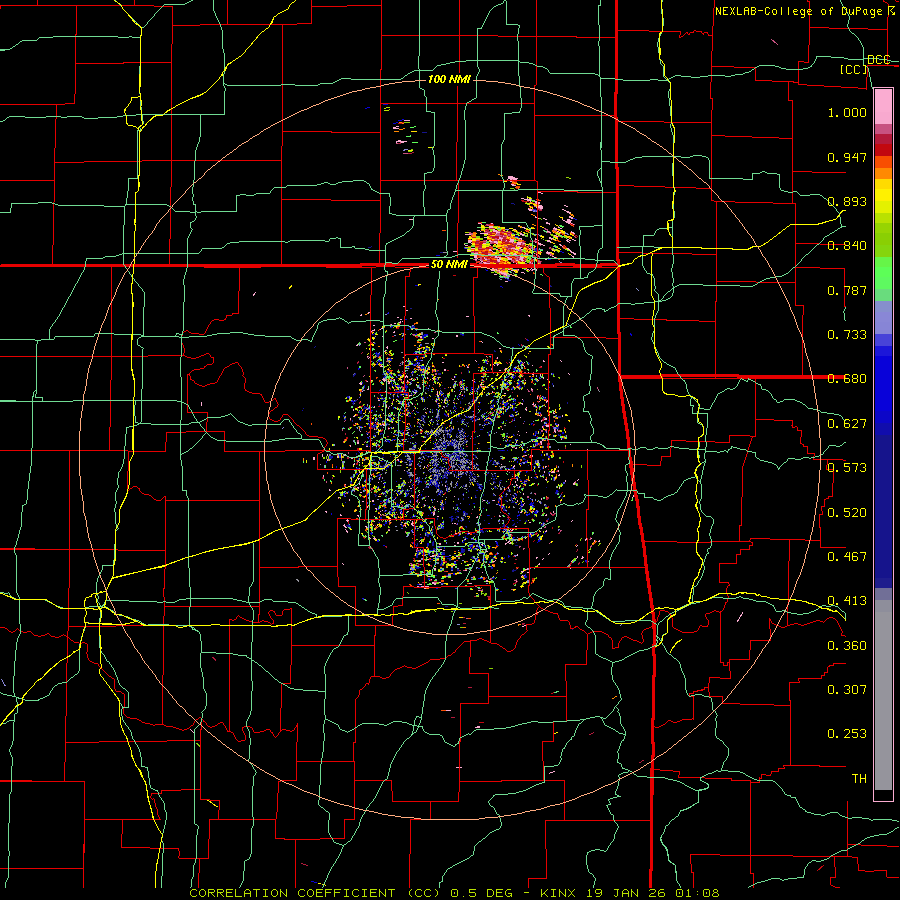Click the "CORRELATION COEFFICIENT (CC)" caption text

(315, 893)
